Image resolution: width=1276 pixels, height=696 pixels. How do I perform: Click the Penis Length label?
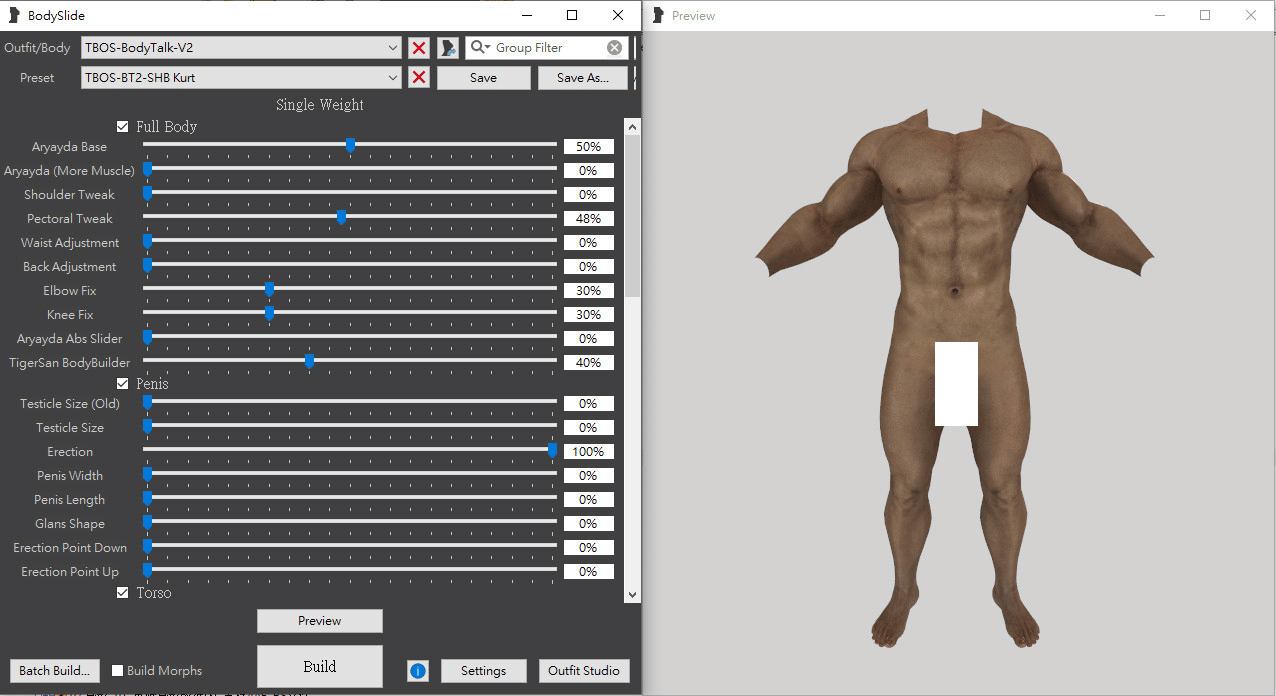pos(70,500)
